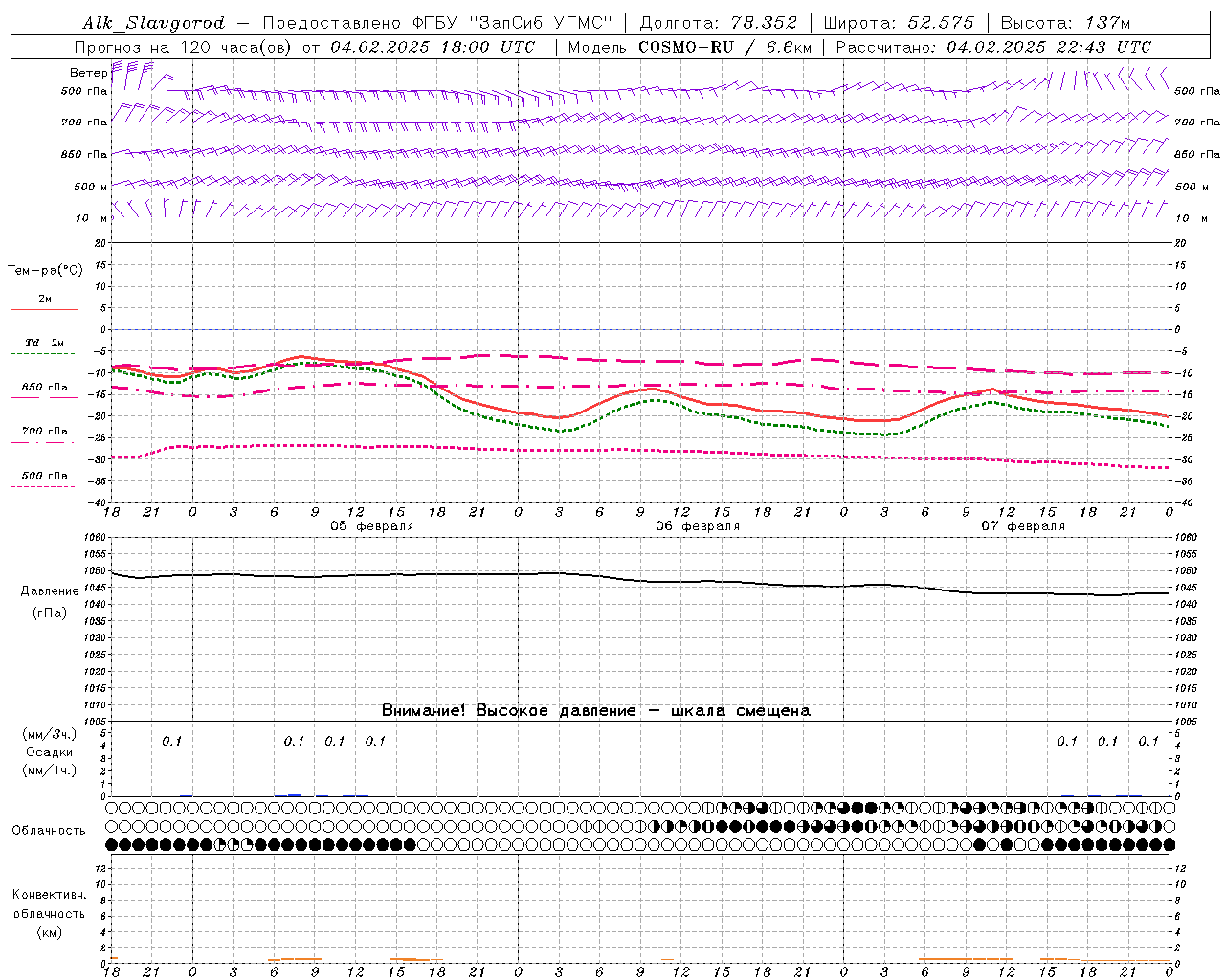Screen dimensions: 1225x980
Task: Click the forecast start time 04.02.2025 18:00 UTC
Action: point(433,47)
